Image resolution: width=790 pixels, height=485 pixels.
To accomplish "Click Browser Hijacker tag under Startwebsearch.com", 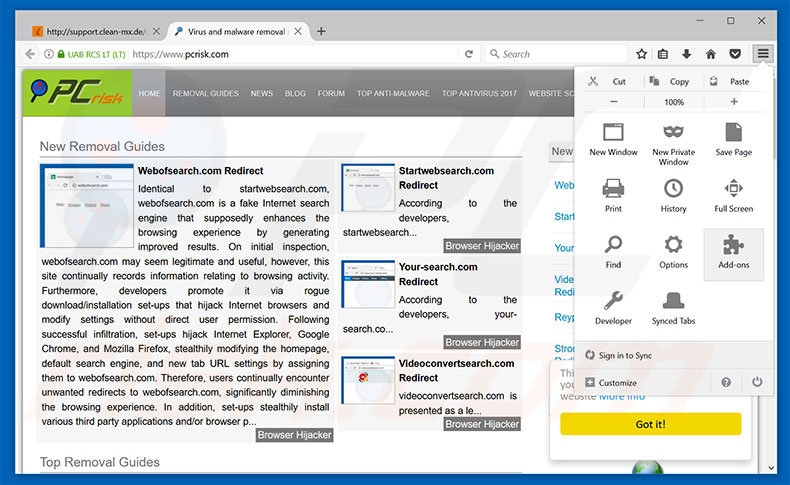I will point(482,246).
